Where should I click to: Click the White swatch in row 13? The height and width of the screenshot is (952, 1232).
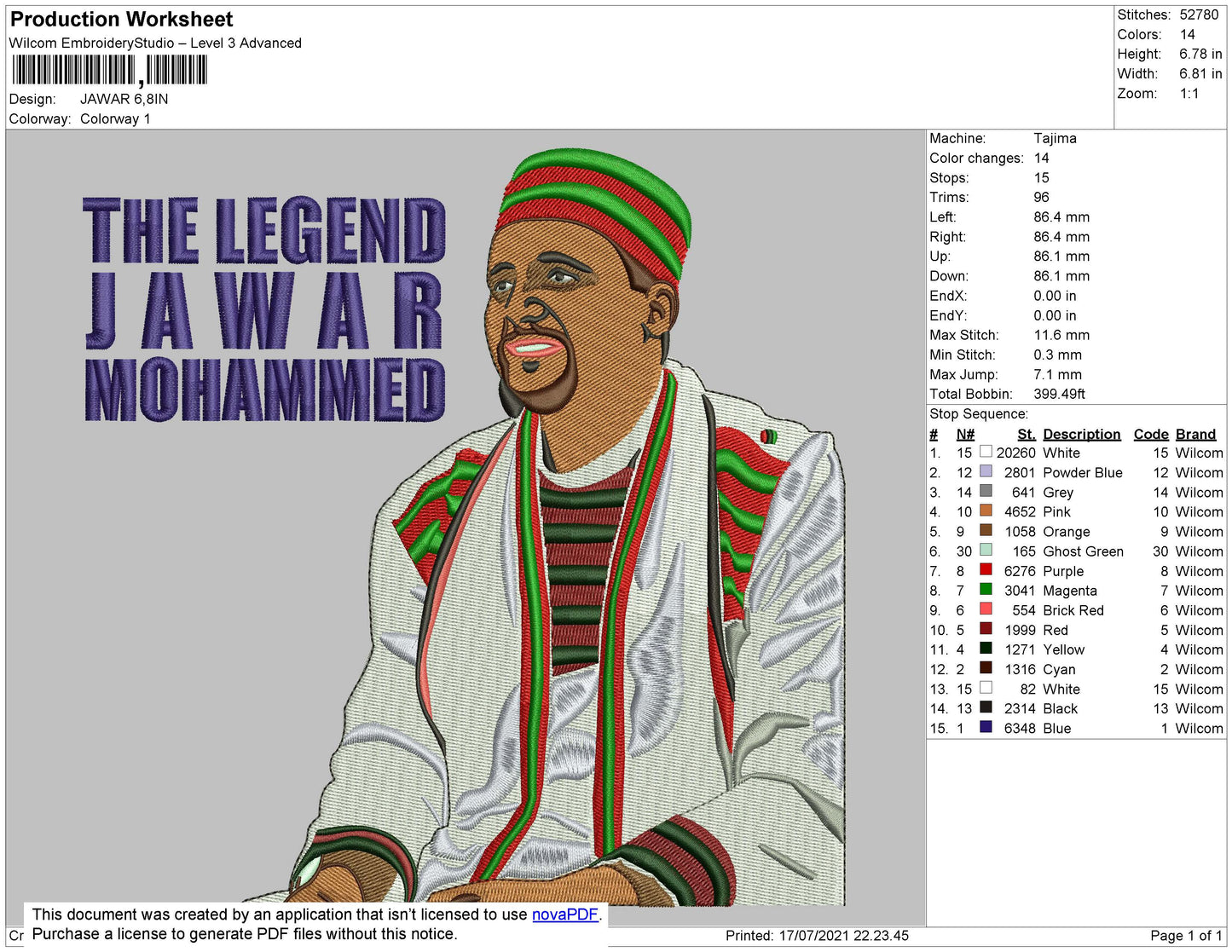point(986,688)
